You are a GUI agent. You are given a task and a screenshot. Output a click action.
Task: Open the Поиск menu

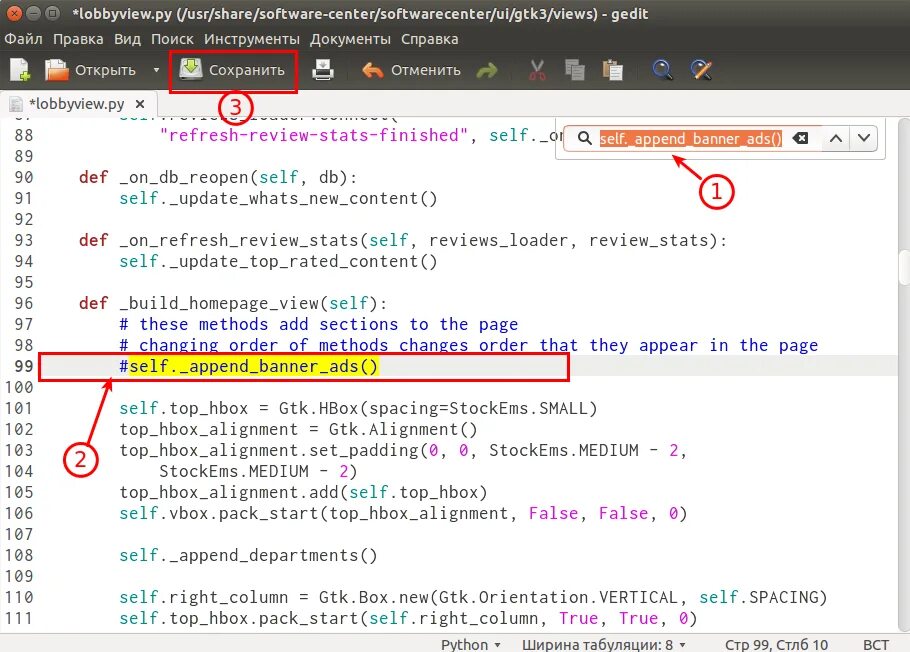[x=172, y=39]
